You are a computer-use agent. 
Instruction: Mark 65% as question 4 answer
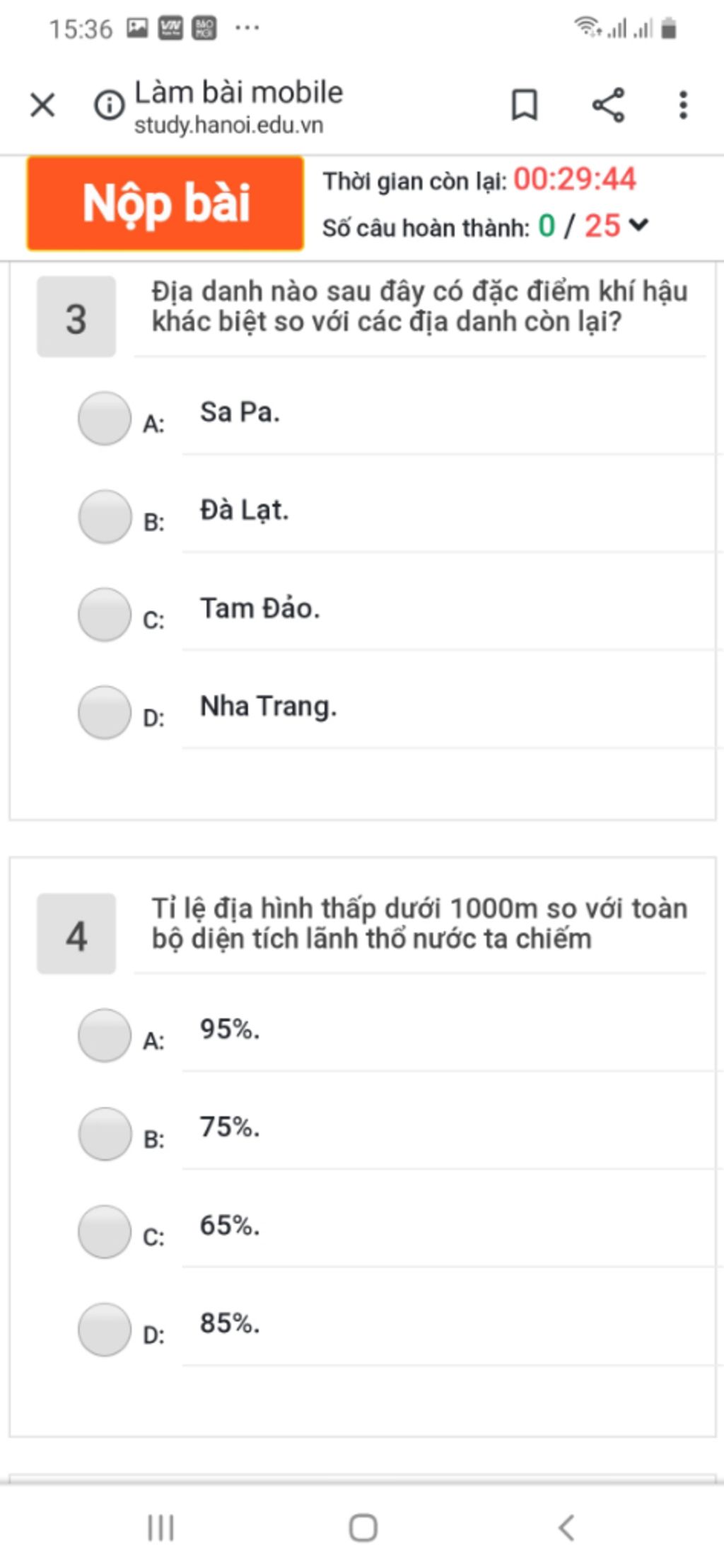click(x=105, y=1231)
